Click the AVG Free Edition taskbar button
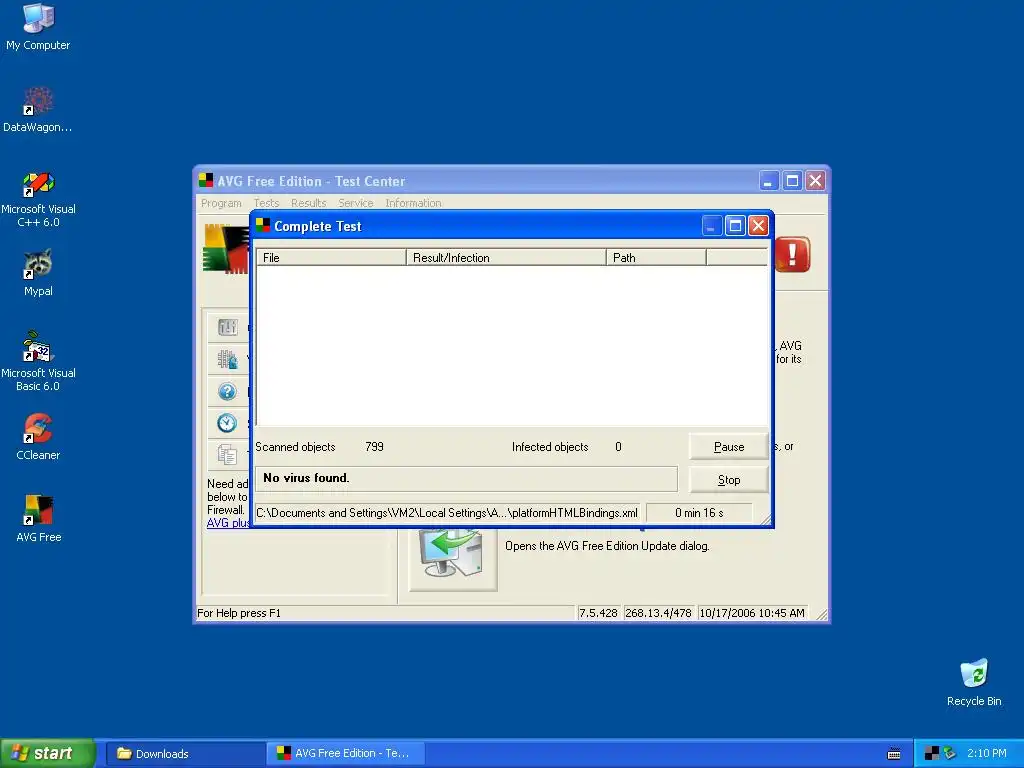Screen dimensions: 1024x768 pyautogui.click(x=345, y=754)
